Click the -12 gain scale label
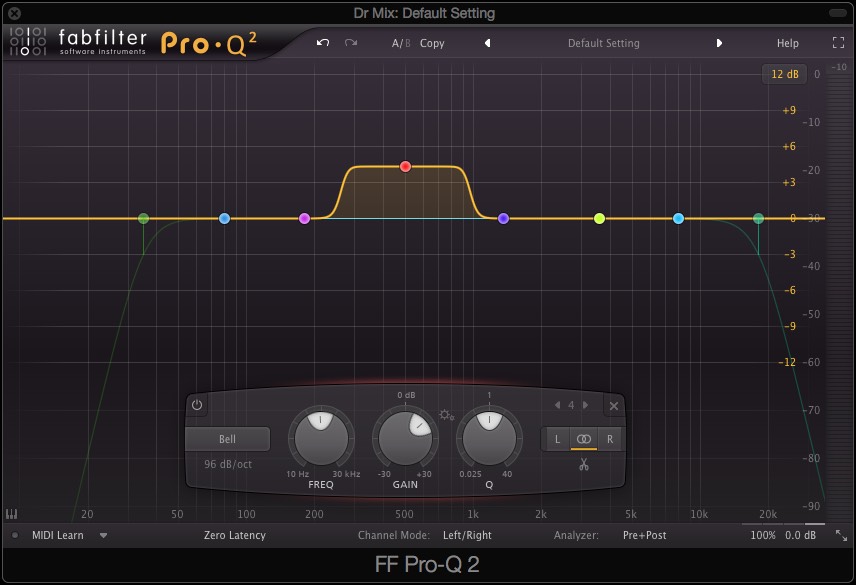 [787, 362]
